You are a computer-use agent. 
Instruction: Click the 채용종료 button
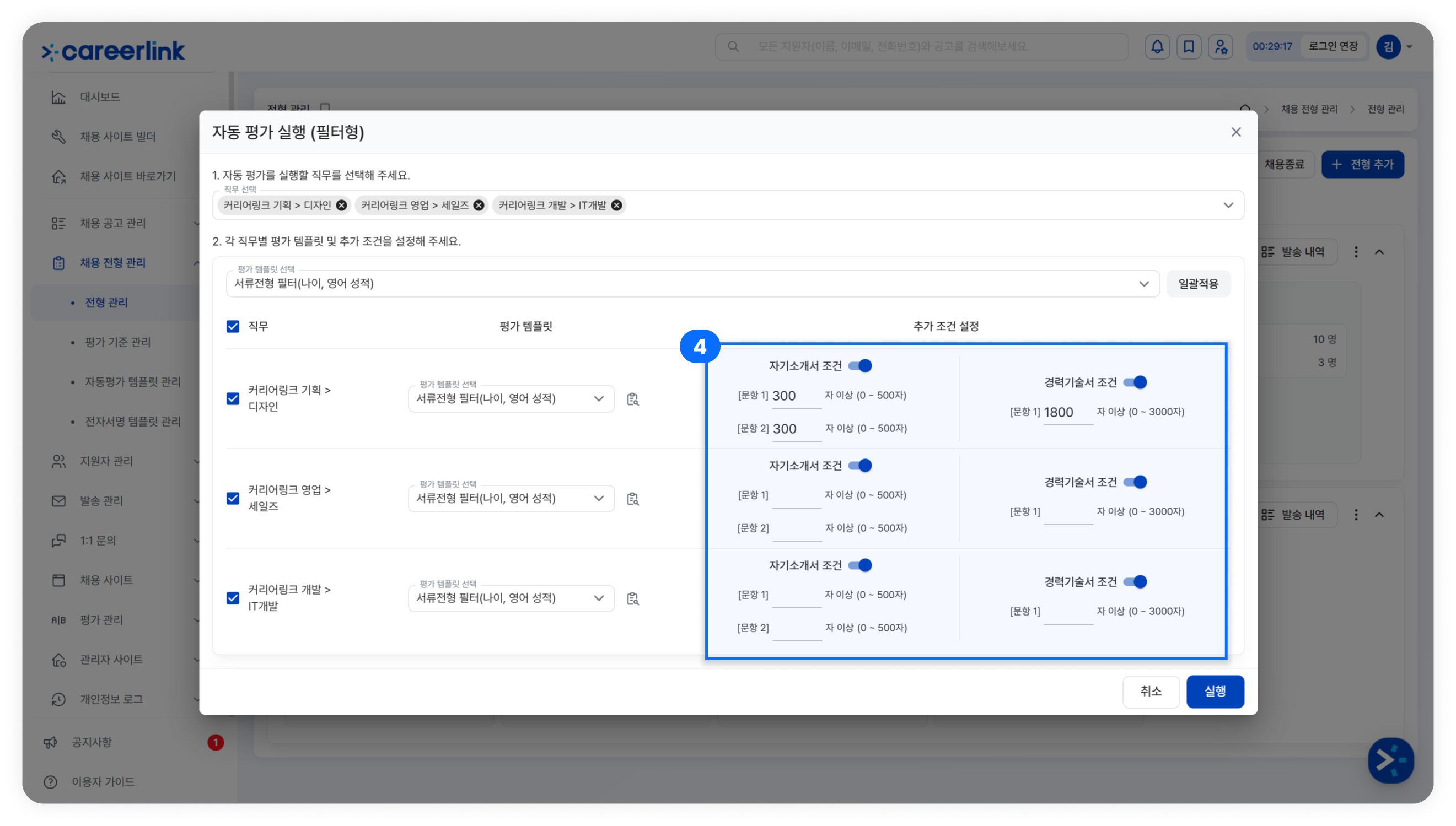(x=1284, y=165)
